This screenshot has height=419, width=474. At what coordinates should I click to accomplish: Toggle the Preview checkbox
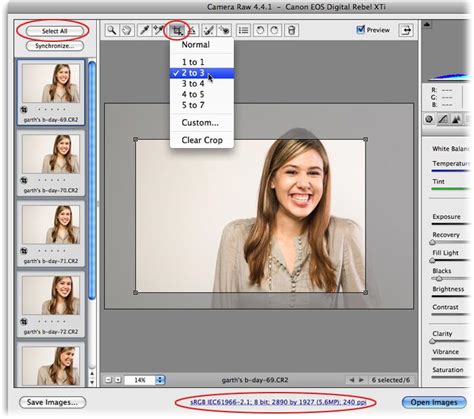click(360, 30)
